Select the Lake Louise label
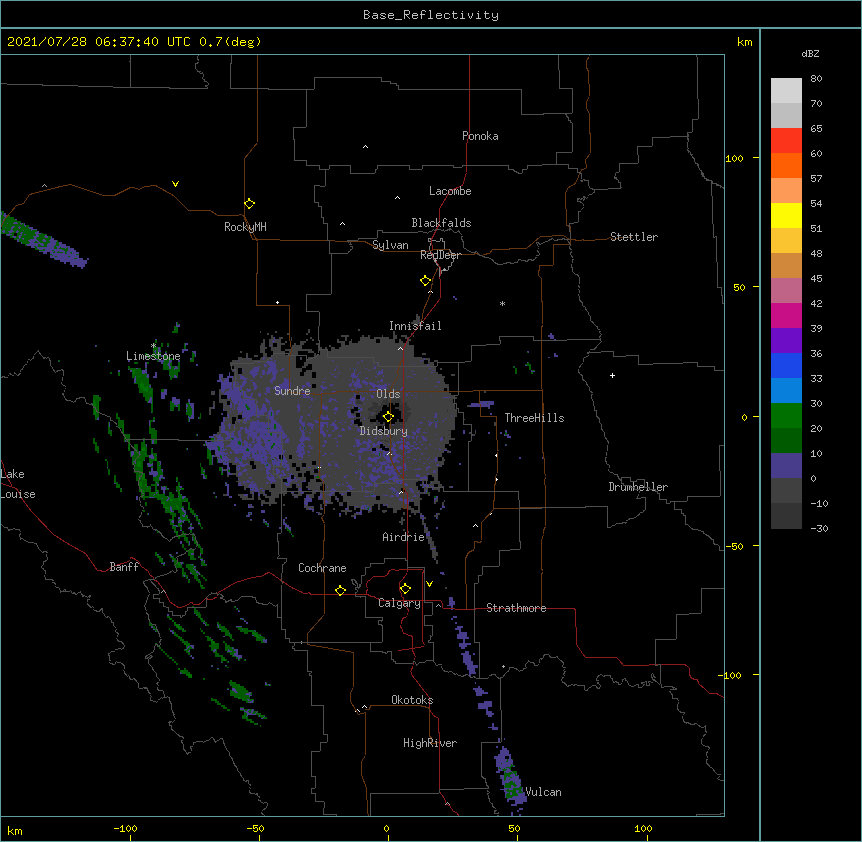 [18, 484]
